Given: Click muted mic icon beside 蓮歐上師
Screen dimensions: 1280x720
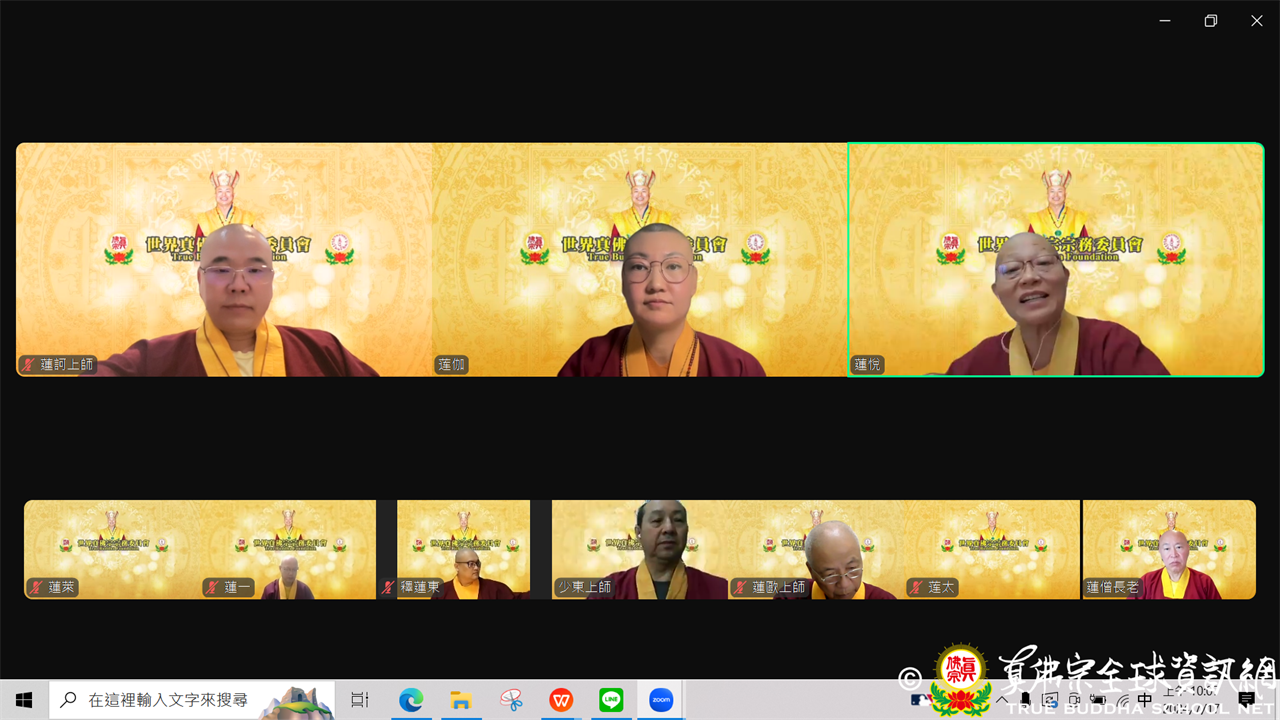Looking at the screenshot, I should pos(741,587).
